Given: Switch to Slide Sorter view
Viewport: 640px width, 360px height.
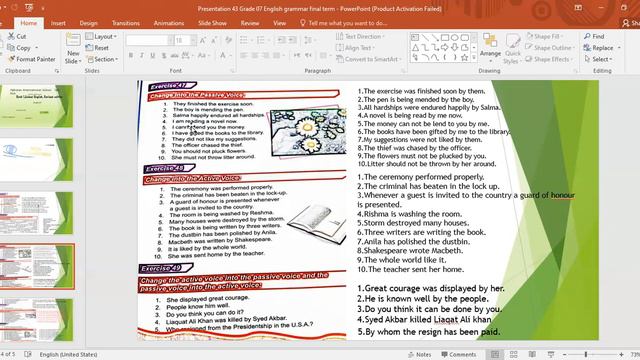Looking at the screenshot, I should [513, 354].
